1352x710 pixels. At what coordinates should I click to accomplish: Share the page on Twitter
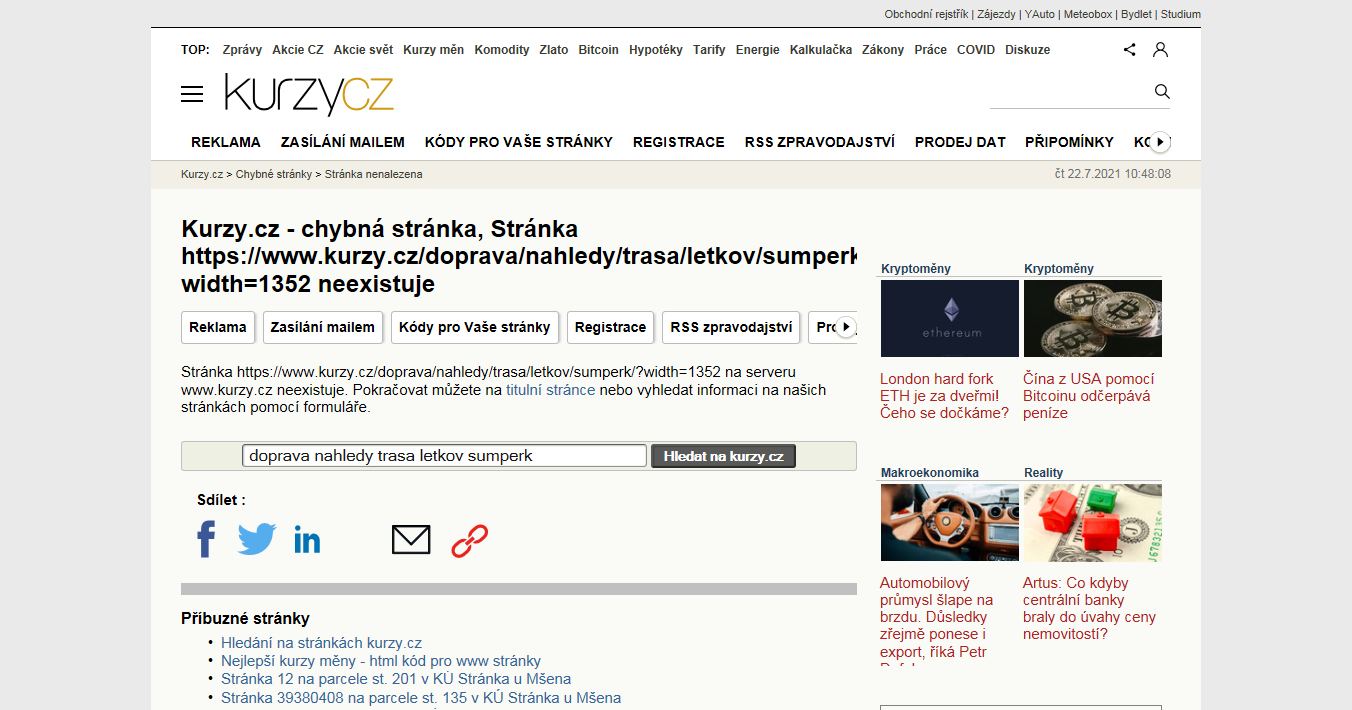pyautogui.click(x=257, y=539)
